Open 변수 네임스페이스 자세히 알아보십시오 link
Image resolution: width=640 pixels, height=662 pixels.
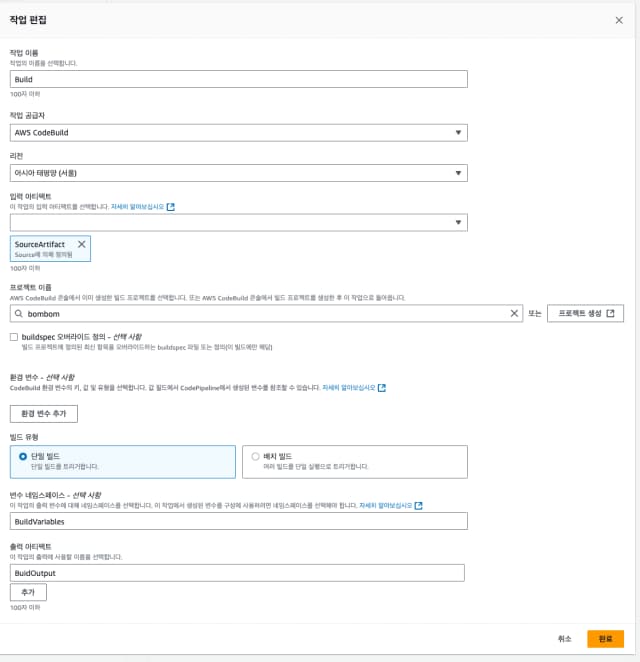[385, 505]
